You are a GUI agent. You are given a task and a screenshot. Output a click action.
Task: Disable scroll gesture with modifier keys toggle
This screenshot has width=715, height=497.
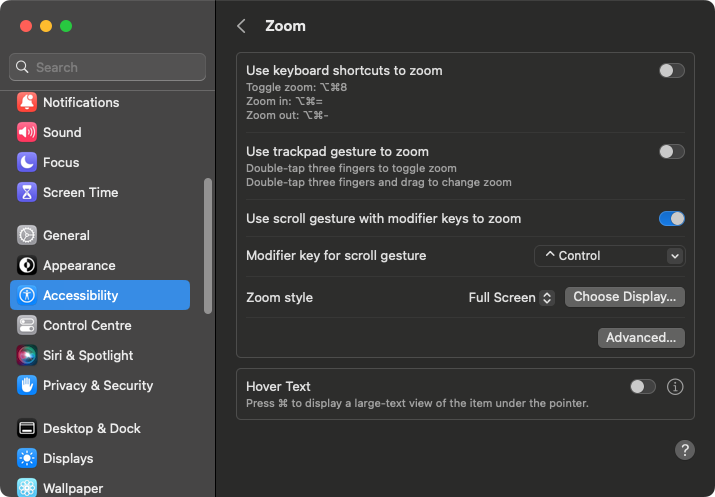click(672, 218)
